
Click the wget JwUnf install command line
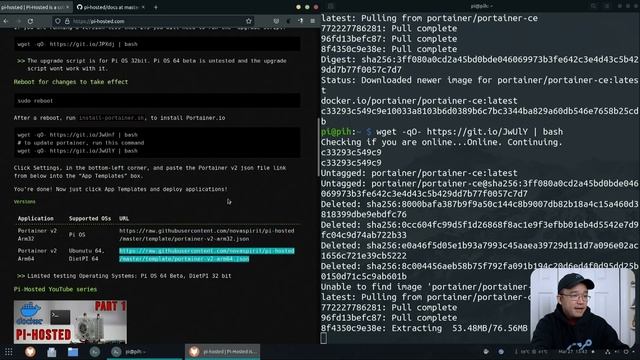point(77,134)
